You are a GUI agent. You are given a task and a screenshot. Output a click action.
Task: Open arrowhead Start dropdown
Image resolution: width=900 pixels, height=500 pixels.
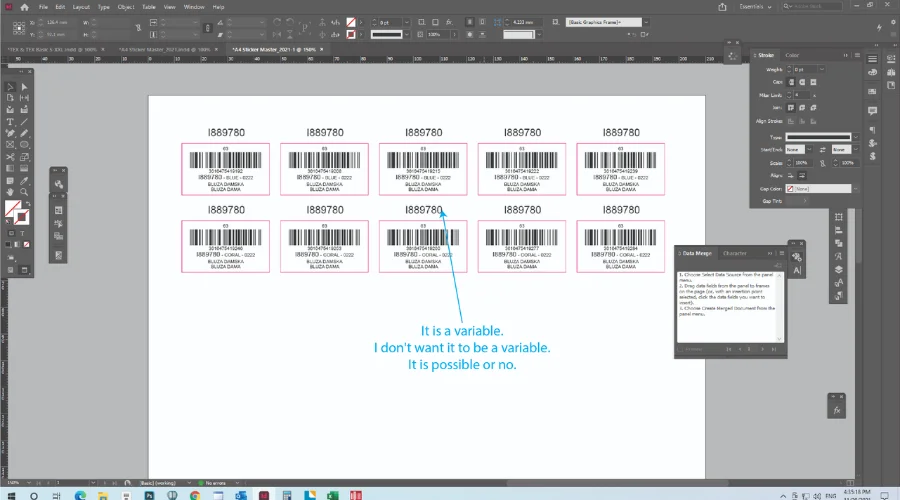pyautogui.click(x=809, y=149)
